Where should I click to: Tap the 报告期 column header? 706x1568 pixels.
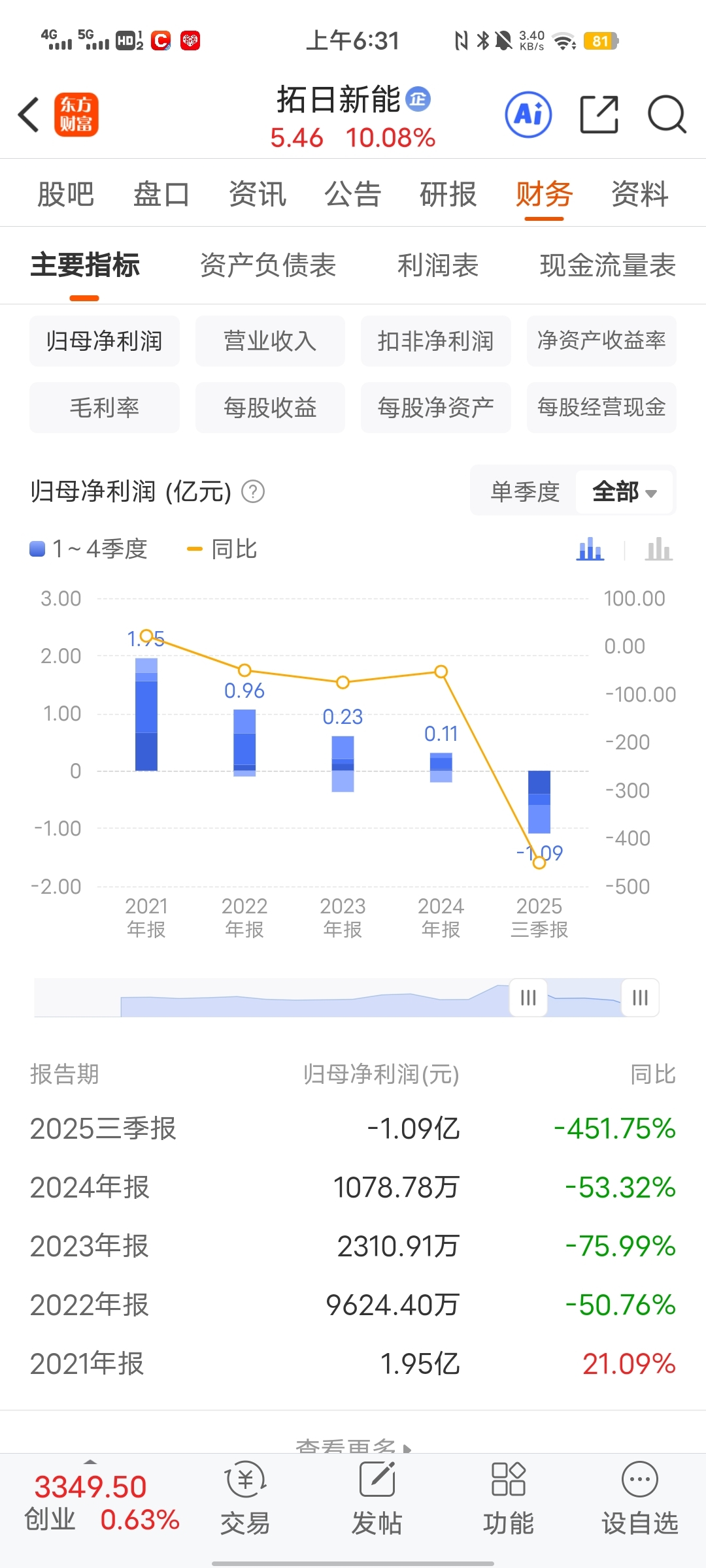(64, 1074)
